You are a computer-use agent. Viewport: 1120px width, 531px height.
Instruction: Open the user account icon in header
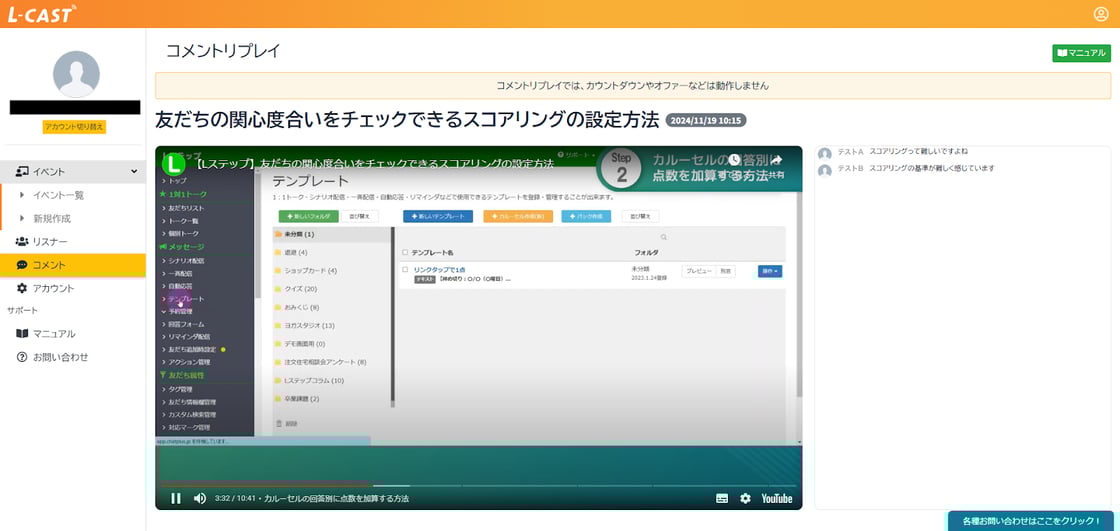1101,14
